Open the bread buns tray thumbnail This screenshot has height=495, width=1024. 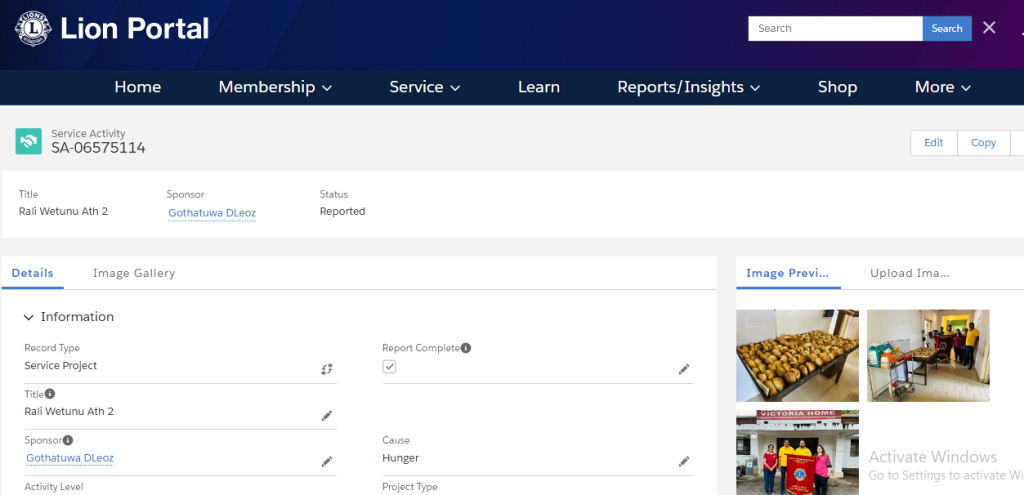(x=797, y=355)
